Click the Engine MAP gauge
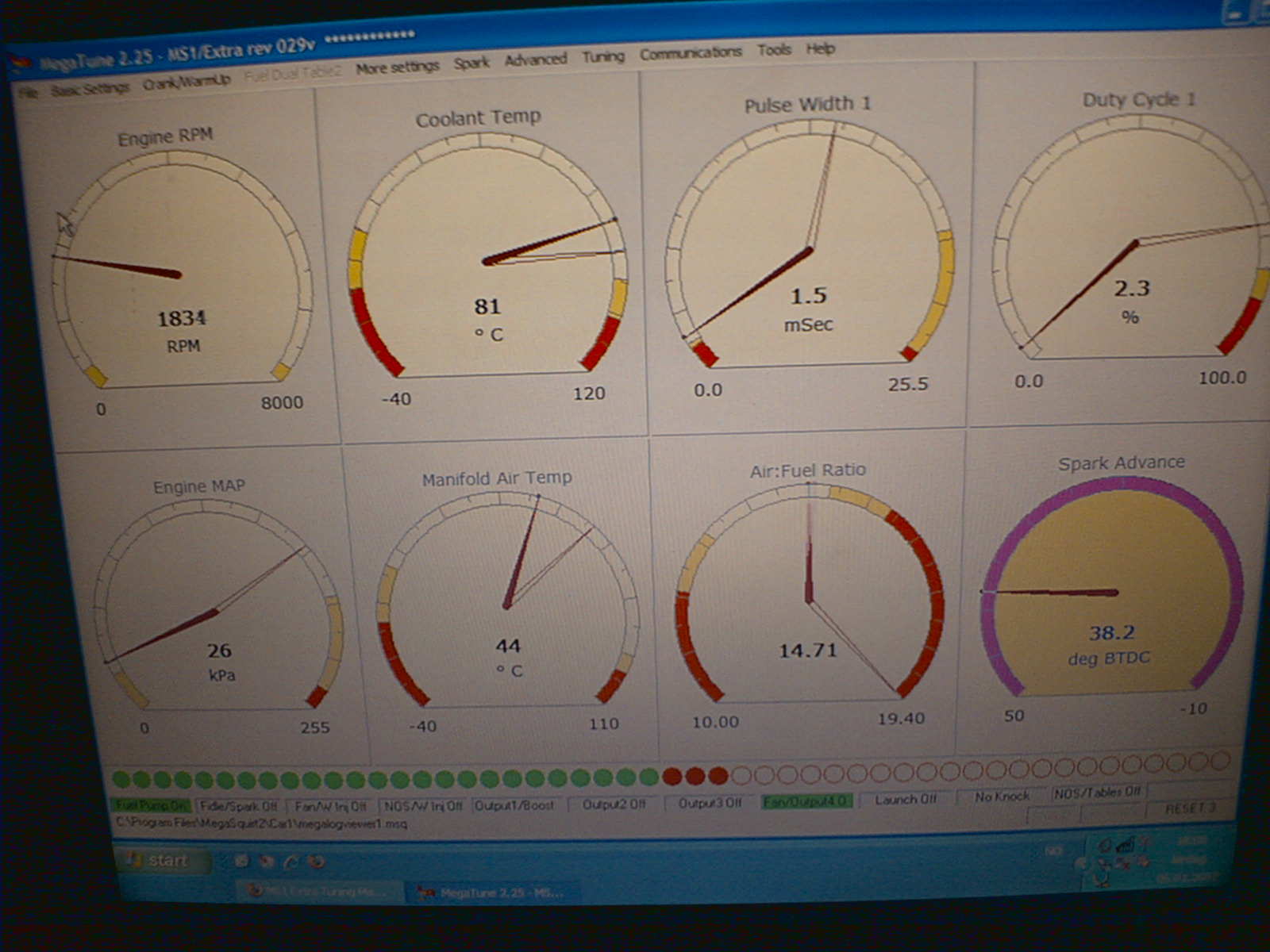 [x=217, y=611]
